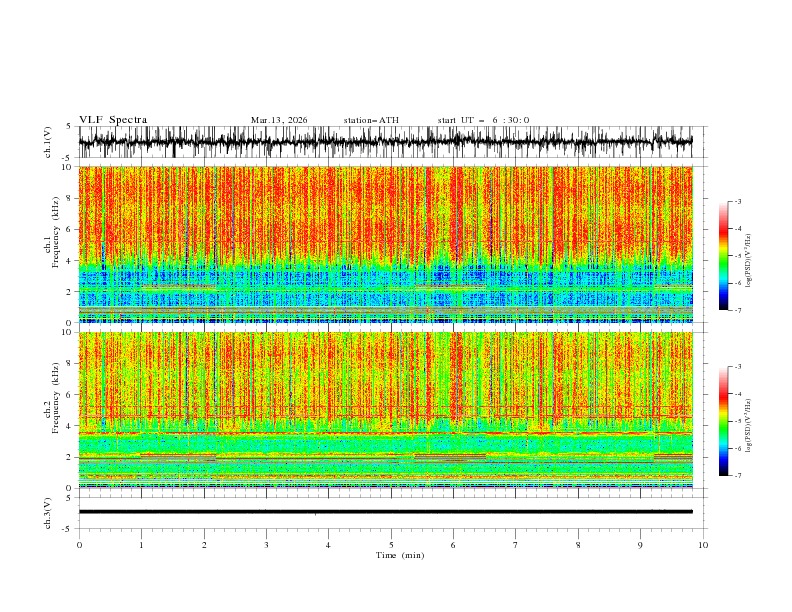
Task: Click the "VLF Spectra" plot title
Action: click(113, 120)
